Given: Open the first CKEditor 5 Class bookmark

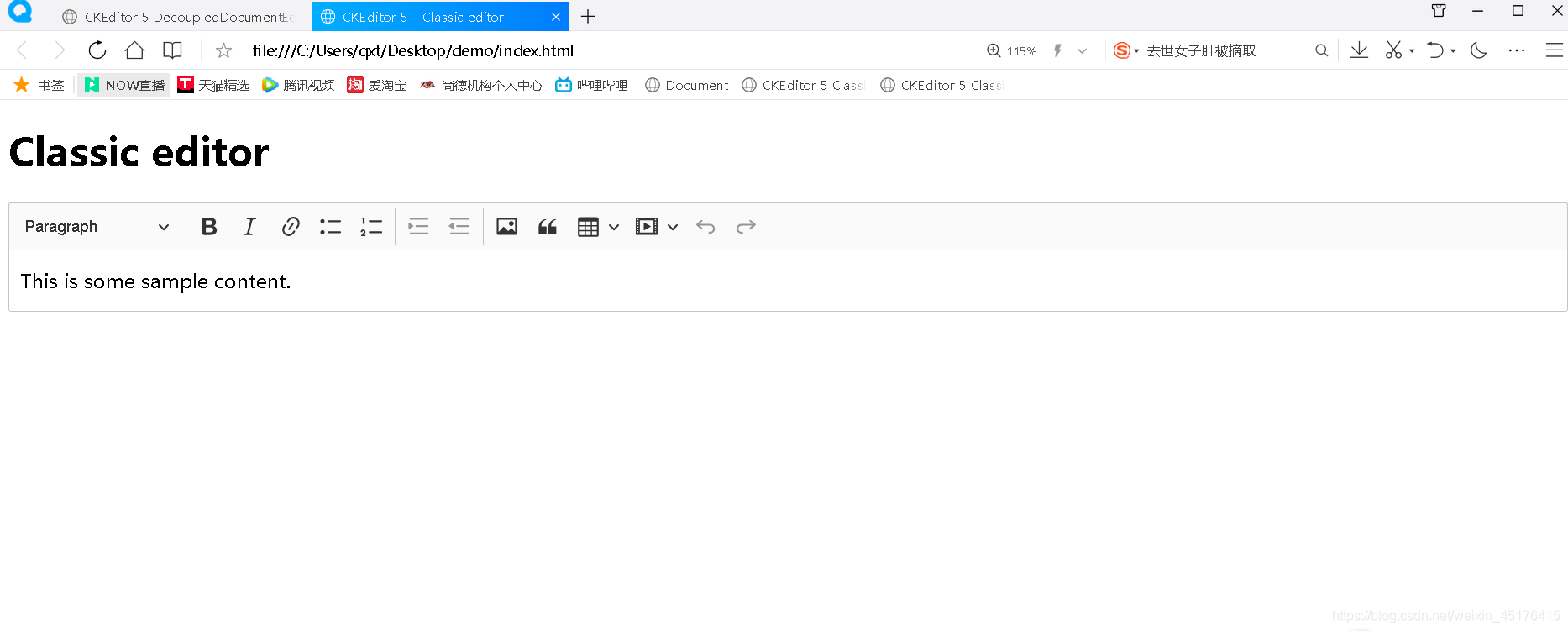Looking at the screenshot, I should point(802,85).
